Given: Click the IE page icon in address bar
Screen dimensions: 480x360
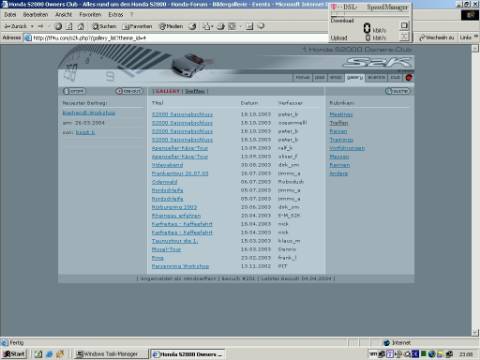Looking at the screenshot, I should 28,38.
